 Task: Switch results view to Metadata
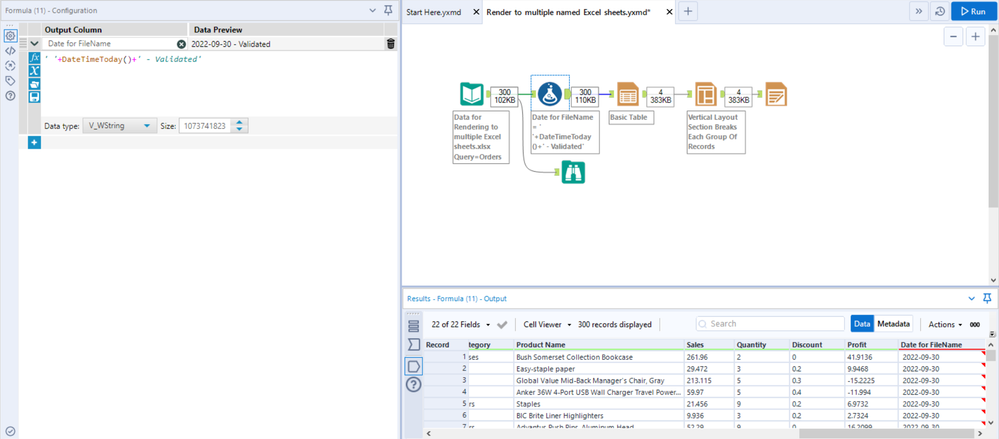point(894,324)
